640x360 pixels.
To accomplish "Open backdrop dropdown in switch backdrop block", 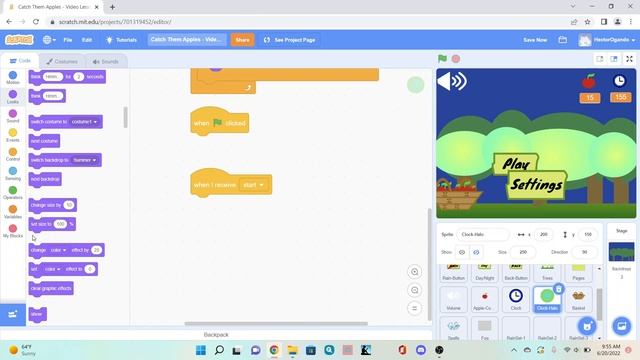I will pyautogui.click(x=84, y=160).
